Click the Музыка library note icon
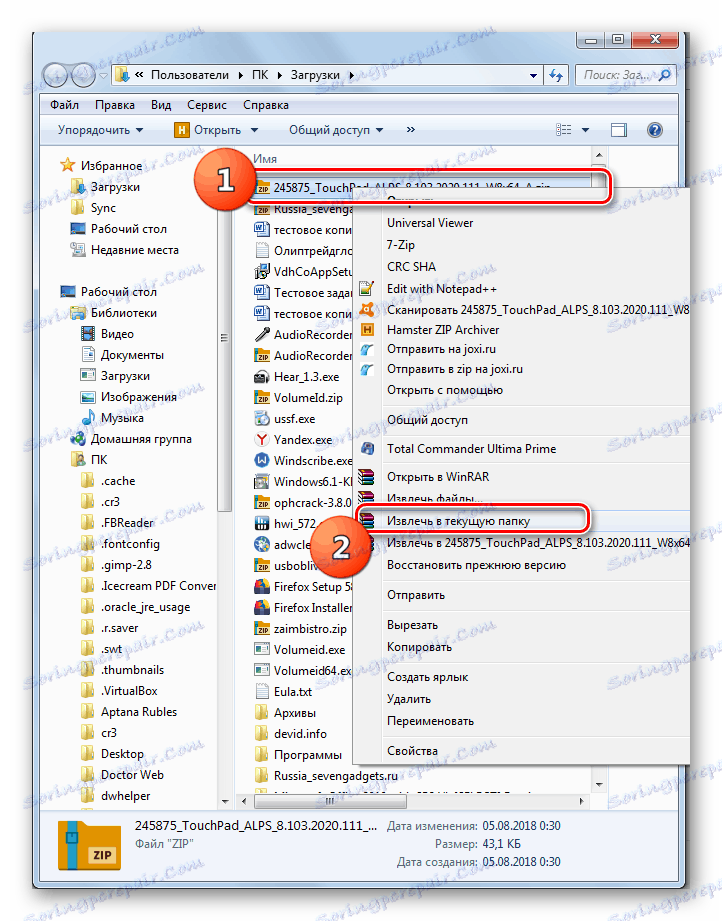This screenshot has height=921, width=722. [x=88, y=418]
